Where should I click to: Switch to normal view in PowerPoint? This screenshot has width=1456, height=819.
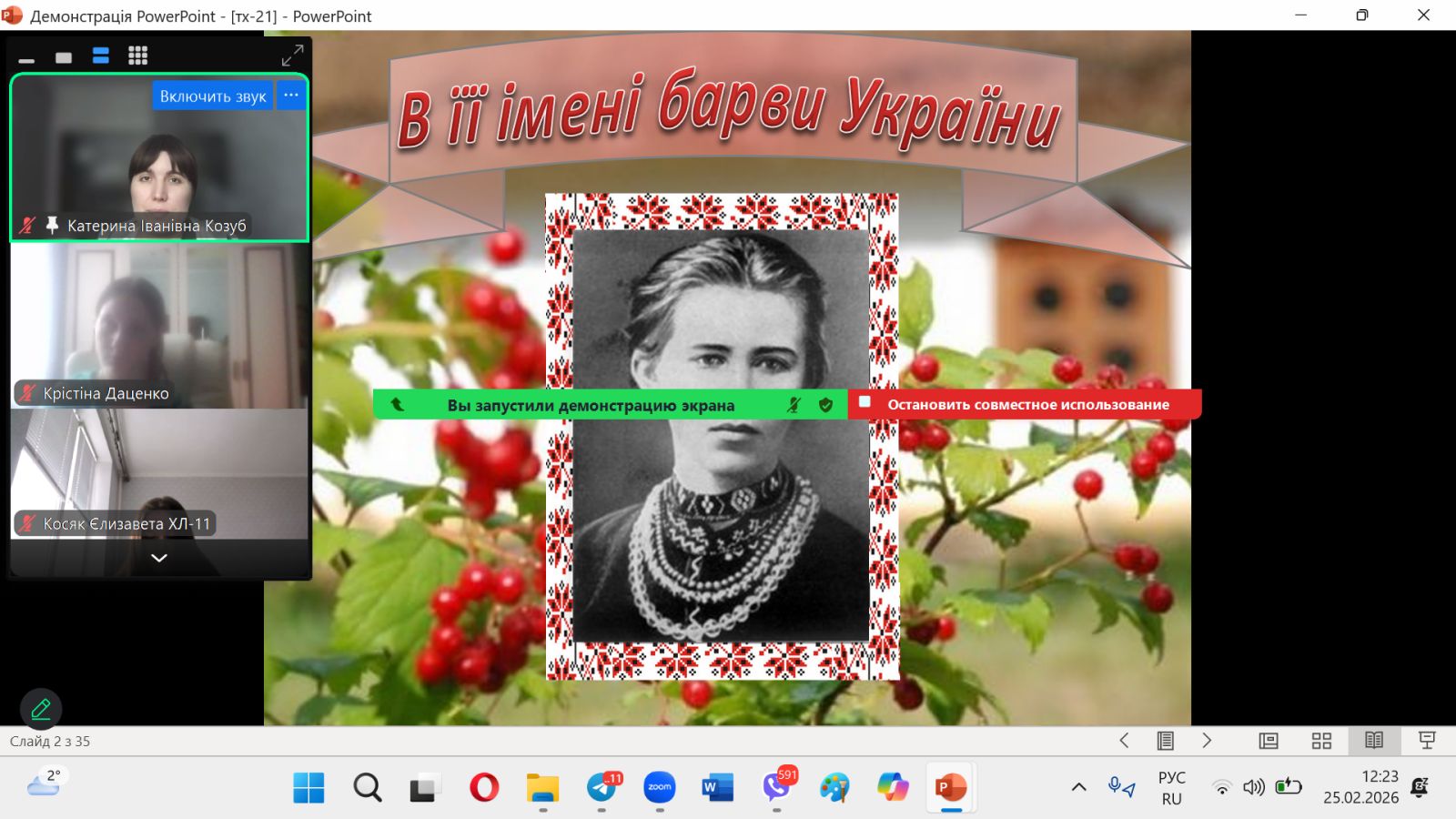point(1269,741)
